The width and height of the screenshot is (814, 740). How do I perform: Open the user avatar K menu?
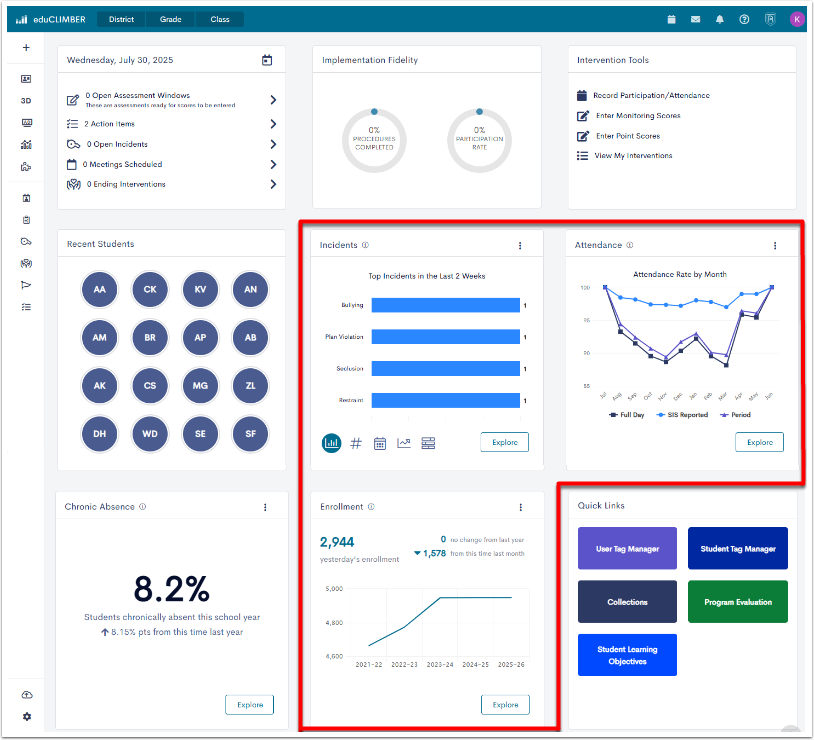[797, 20]
